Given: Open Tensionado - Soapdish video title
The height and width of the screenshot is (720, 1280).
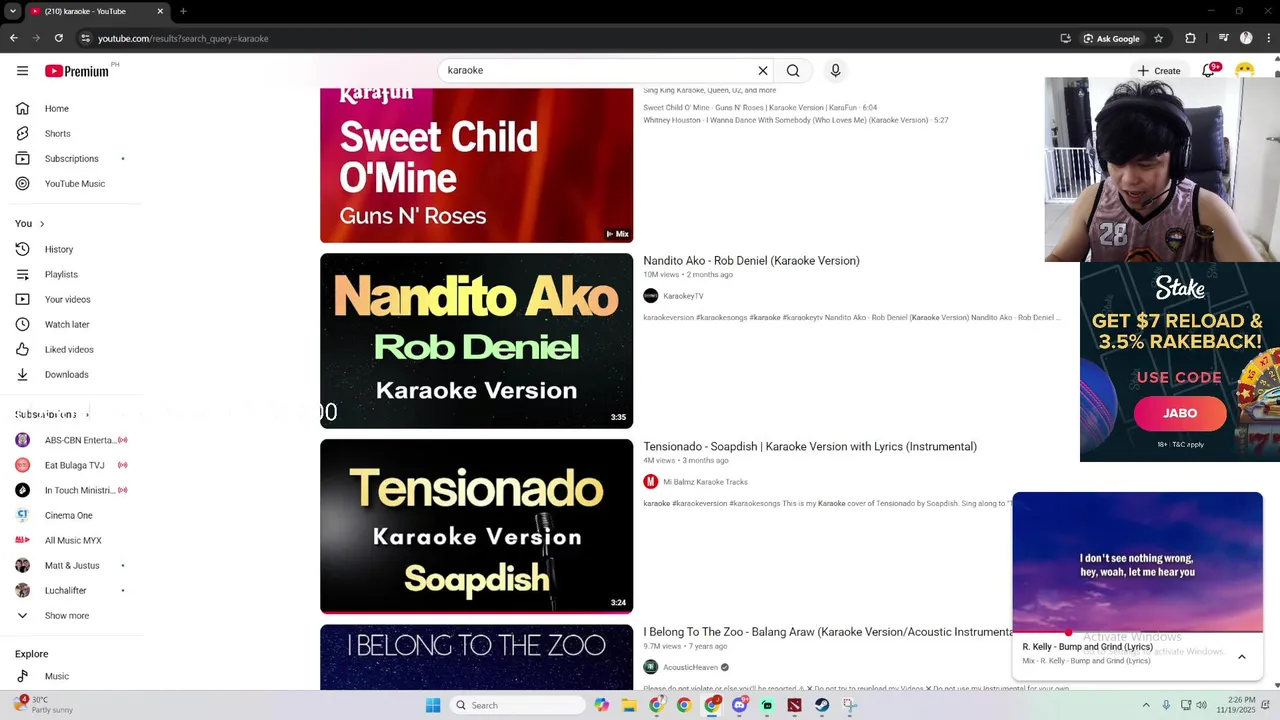Looking at the screenshot, I should pyautogui.click(x=810, y=447).
